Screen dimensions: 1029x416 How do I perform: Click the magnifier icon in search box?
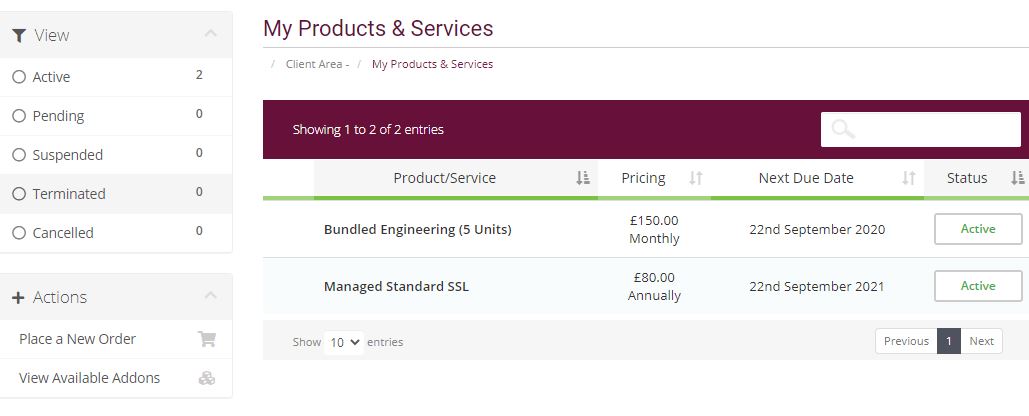843,129
